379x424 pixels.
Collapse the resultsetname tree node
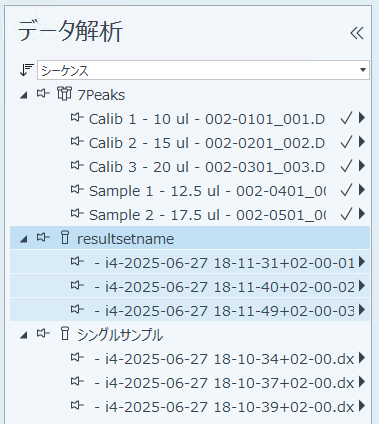pos(24,239)
